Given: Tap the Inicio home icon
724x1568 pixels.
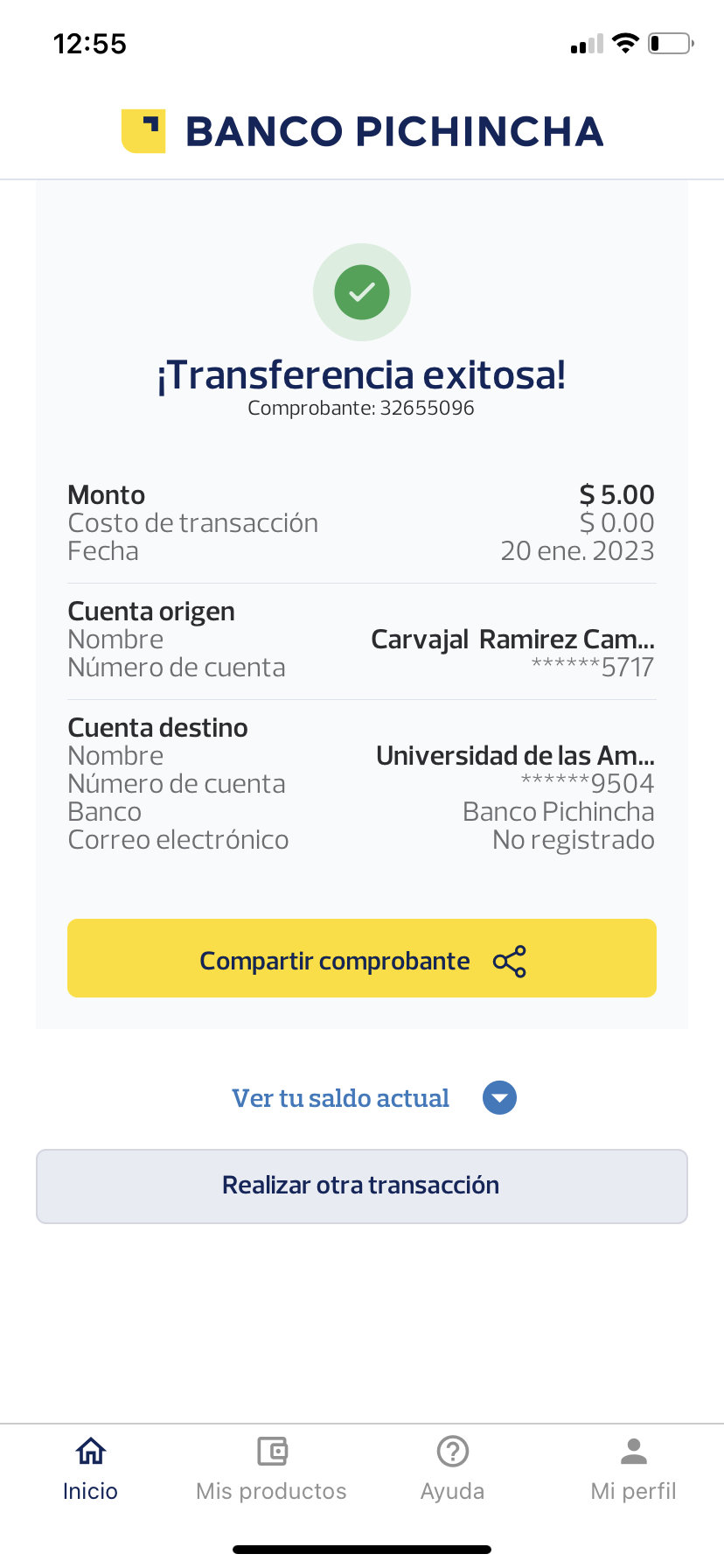Looking at the screenshot, I should tap(91, 1451).
